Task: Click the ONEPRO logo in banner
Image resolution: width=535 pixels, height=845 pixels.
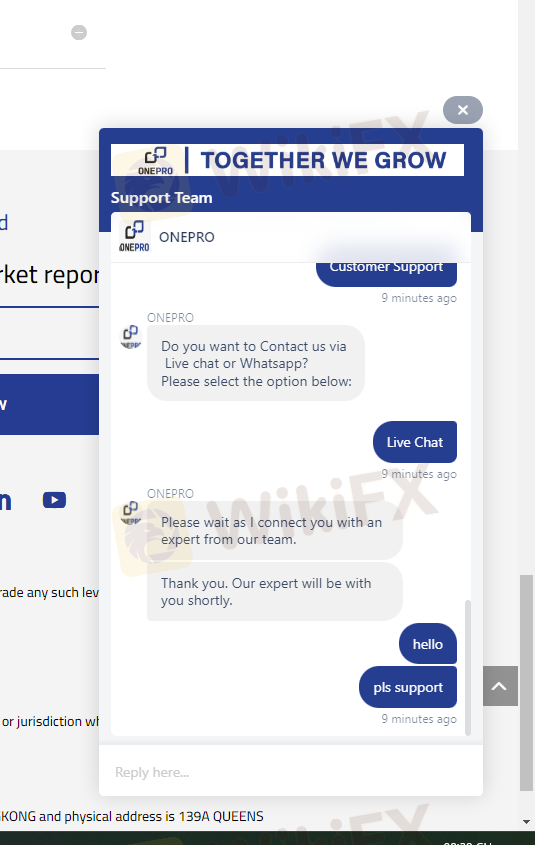Action: 155,161
